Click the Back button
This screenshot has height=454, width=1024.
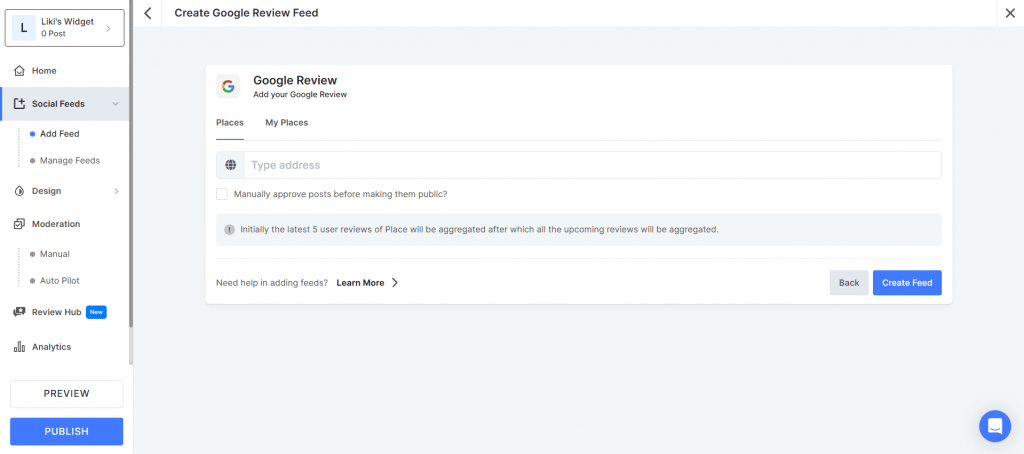[x=849, y=283]
